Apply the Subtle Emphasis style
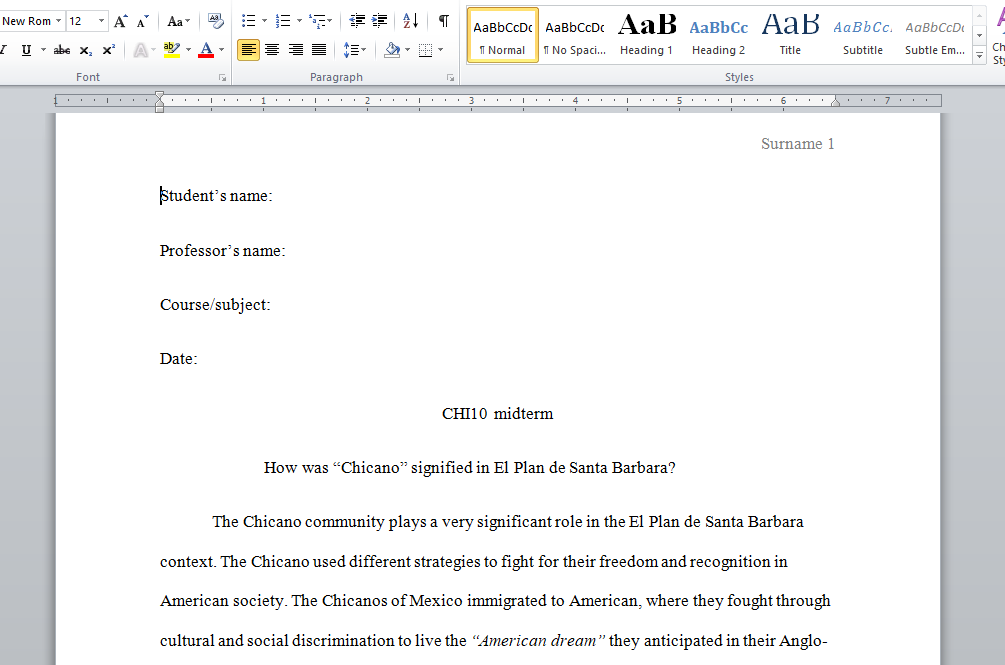Image resolution: width=1005 pixels, height=665 pixels. 934,36
